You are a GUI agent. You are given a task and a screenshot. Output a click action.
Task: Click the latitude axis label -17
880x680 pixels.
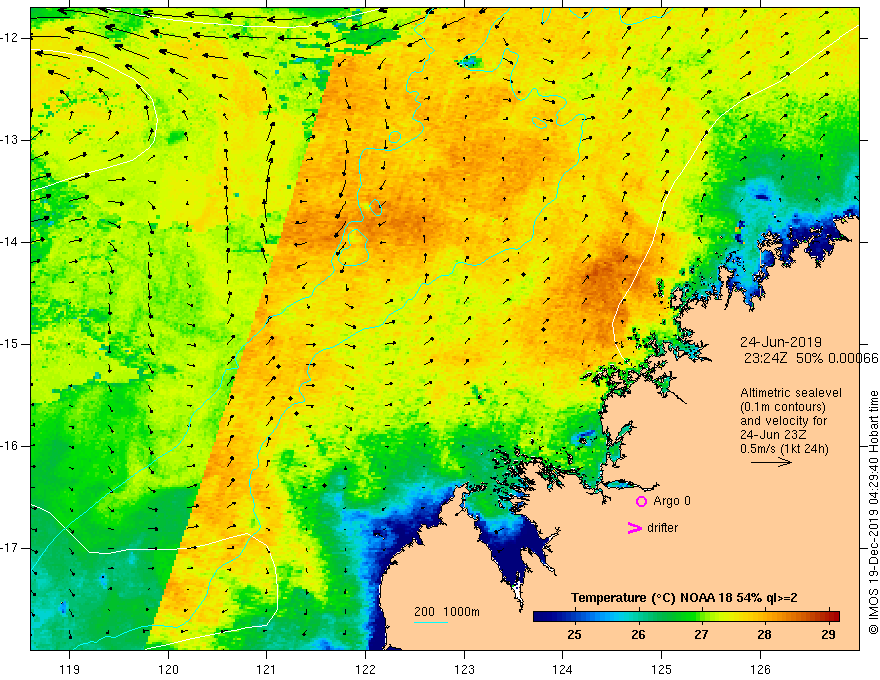[10, 548]
